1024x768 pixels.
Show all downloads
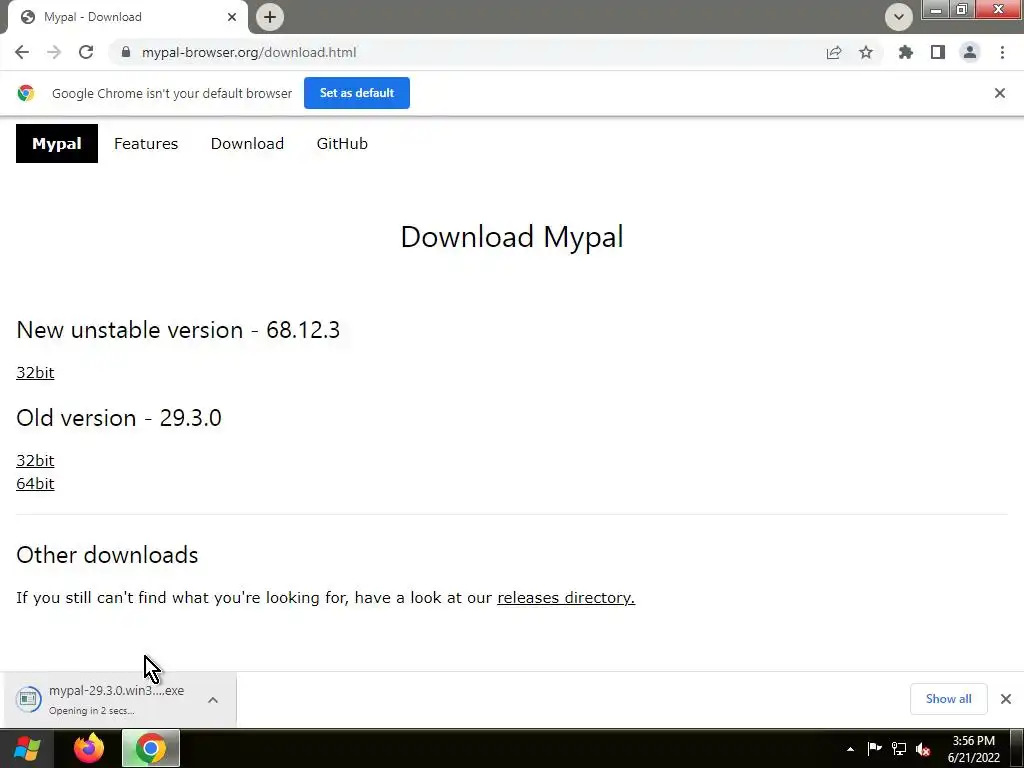948,699
